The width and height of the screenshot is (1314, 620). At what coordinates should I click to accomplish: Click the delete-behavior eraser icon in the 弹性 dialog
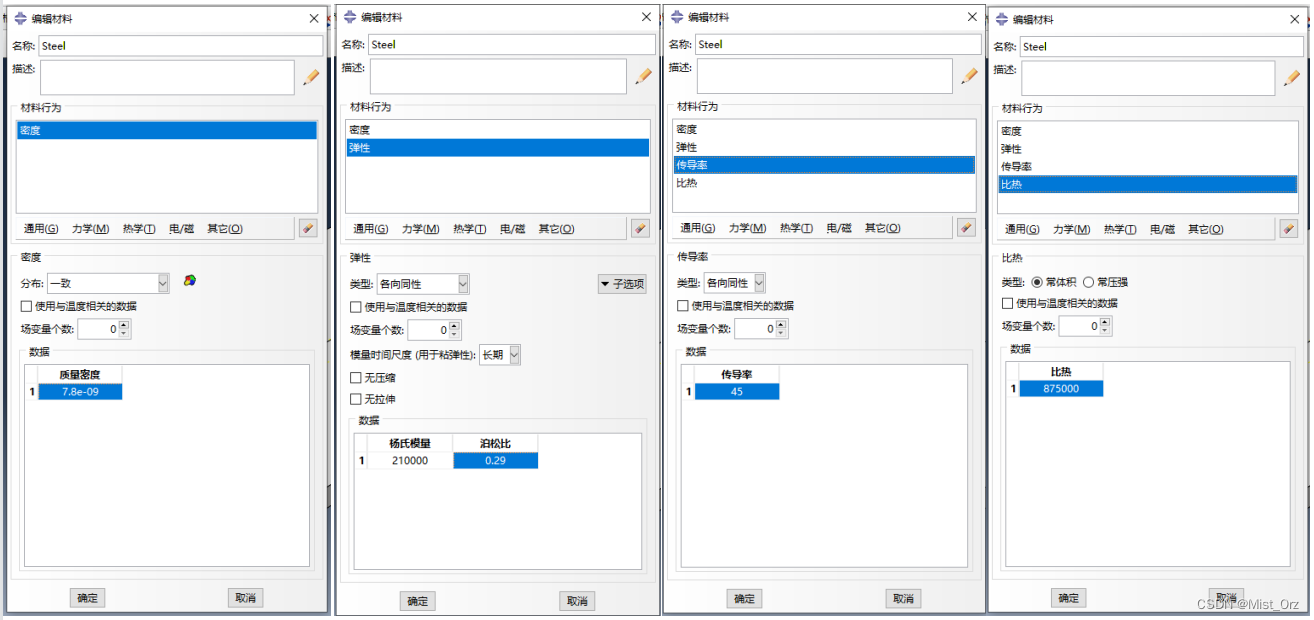point(640,228)
